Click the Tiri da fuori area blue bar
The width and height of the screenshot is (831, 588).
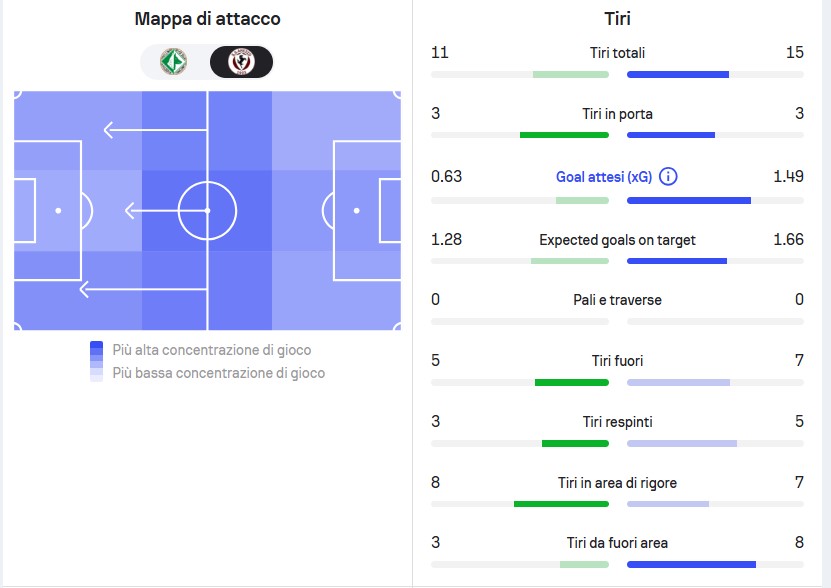click(x=692, y=565)
